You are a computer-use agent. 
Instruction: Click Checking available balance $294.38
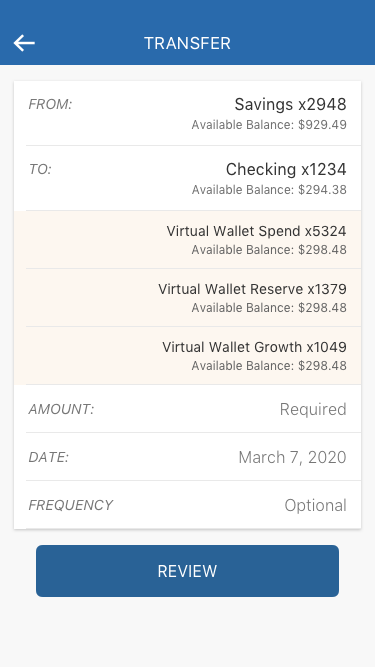pos(269,190)
